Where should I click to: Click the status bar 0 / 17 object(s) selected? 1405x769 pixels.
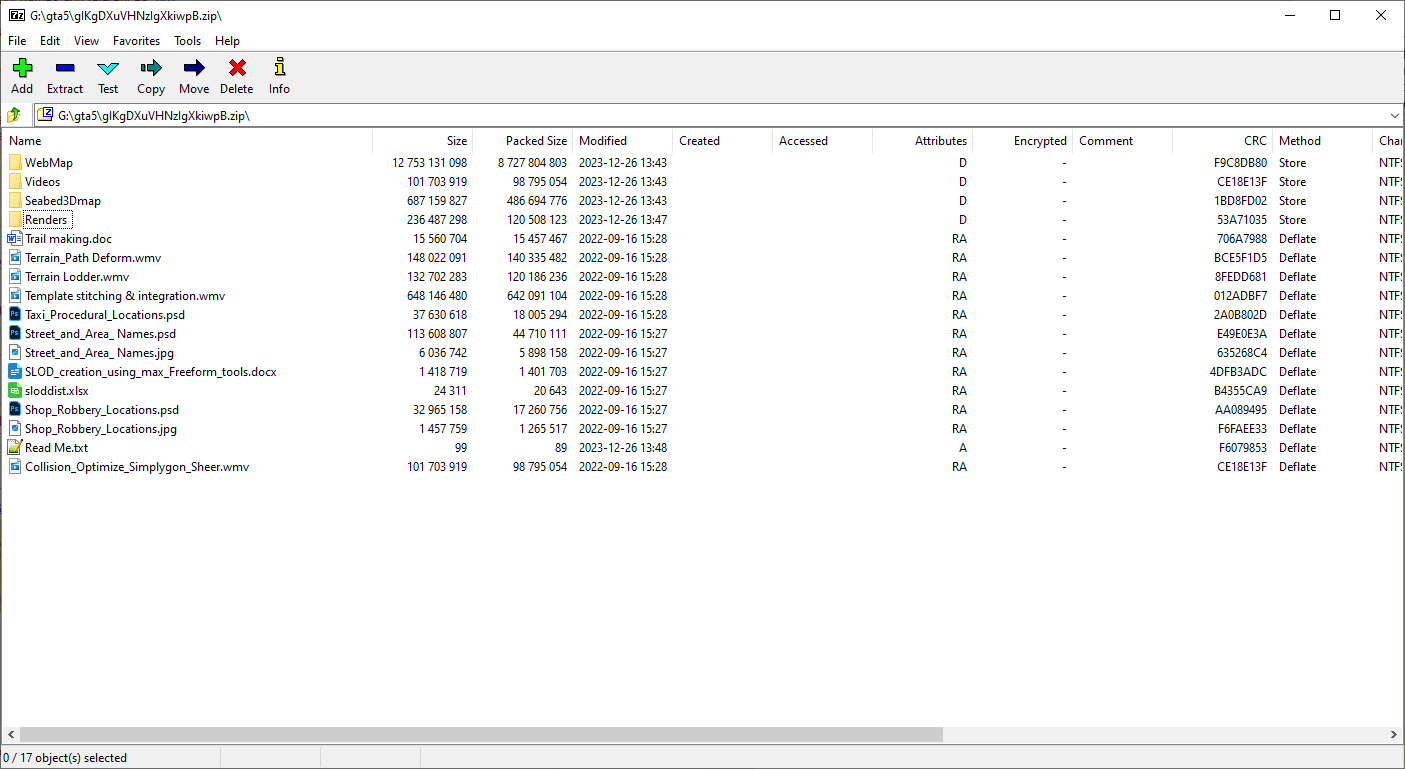pyautogui.click(x=66, y=758)
